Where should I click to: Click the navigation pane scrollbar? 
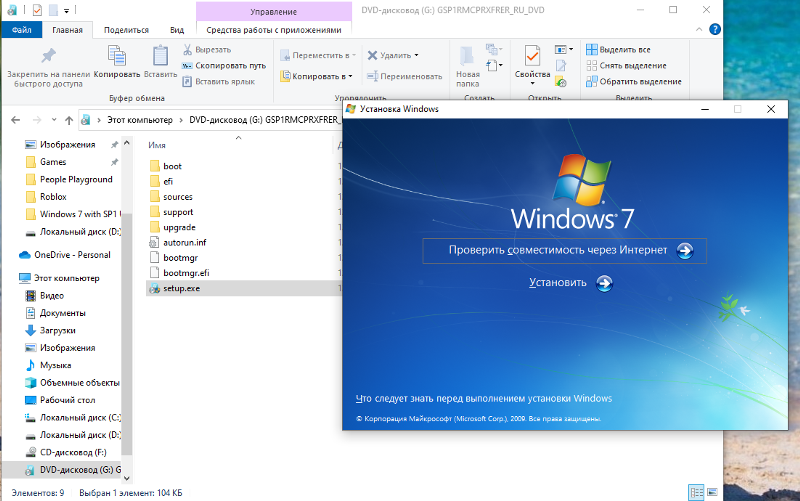pos(127,334)
